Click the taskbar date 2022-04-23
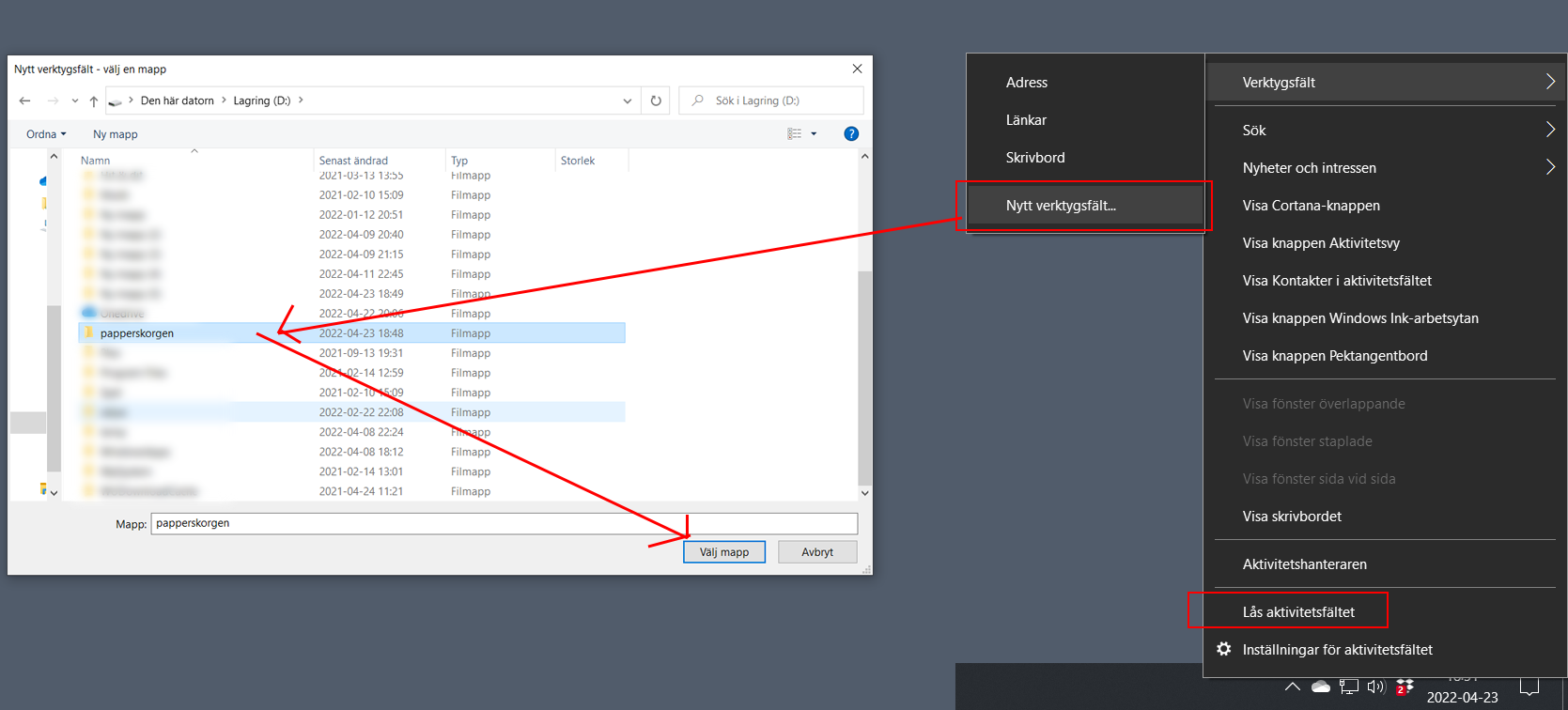 (x=1462, y=698)
